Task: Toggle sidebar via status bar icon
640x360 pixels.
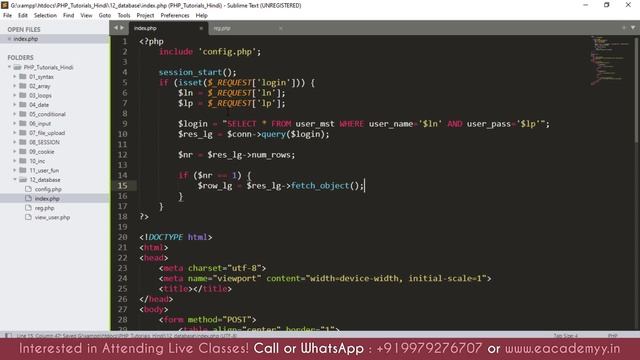Action: (x=8, y=336)
